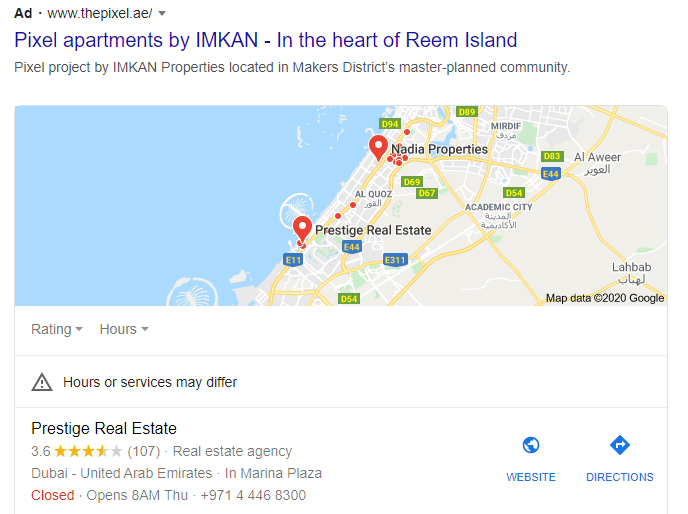Image resolution: width=688 pixels, height=514 pixels.
Task: Click the D83 road shield on map
Action: [552, 157]
